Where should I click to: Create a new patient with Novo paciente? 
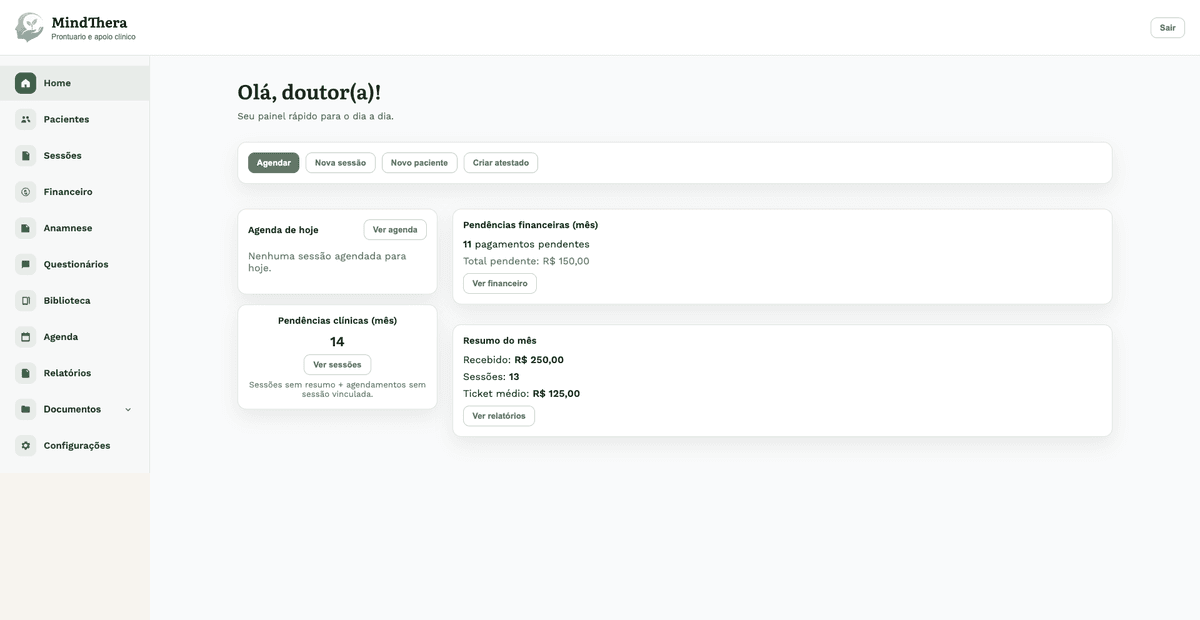click(419, 161)
